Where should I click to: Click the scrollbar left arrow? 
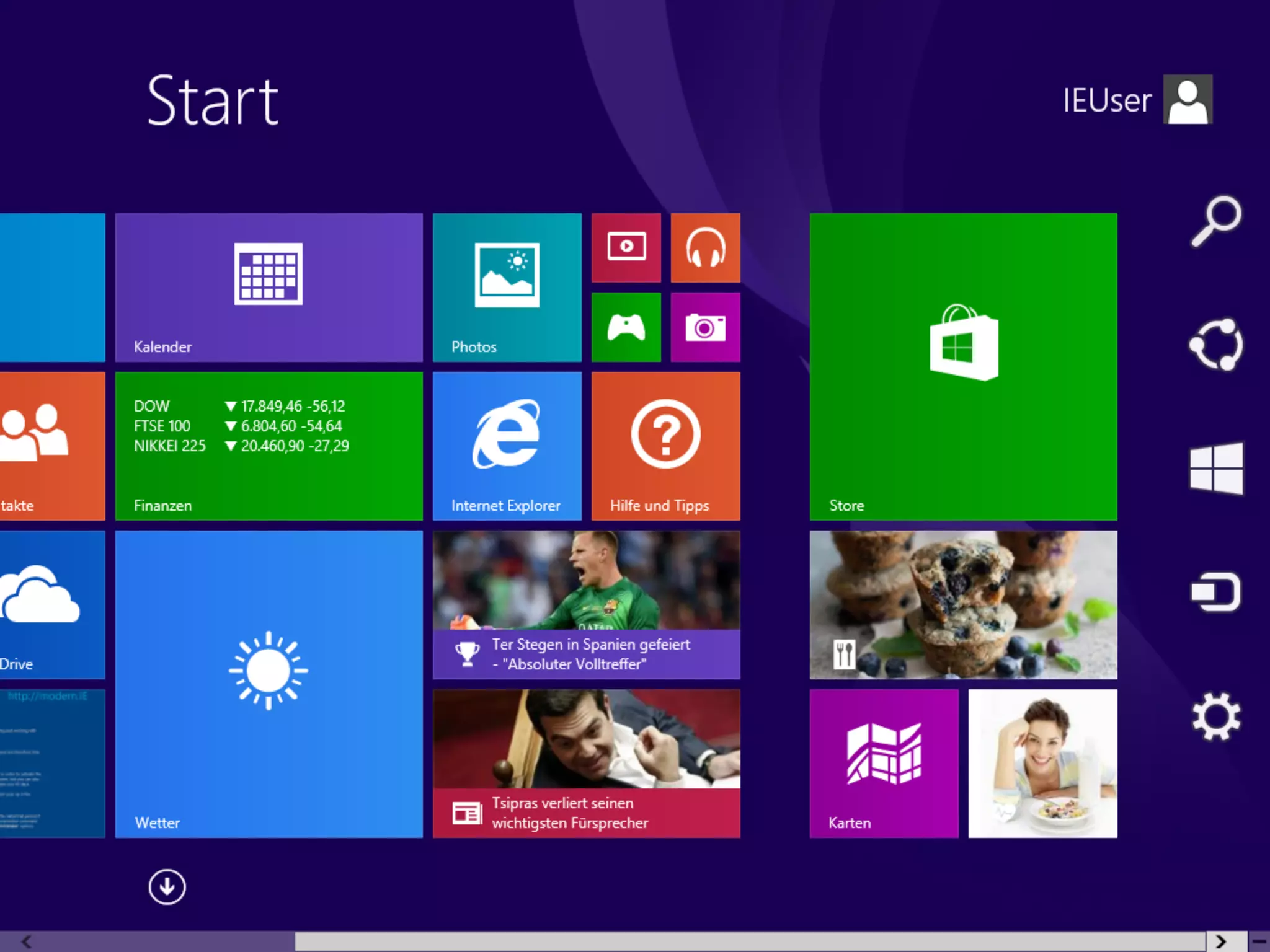tap(26, 941)
